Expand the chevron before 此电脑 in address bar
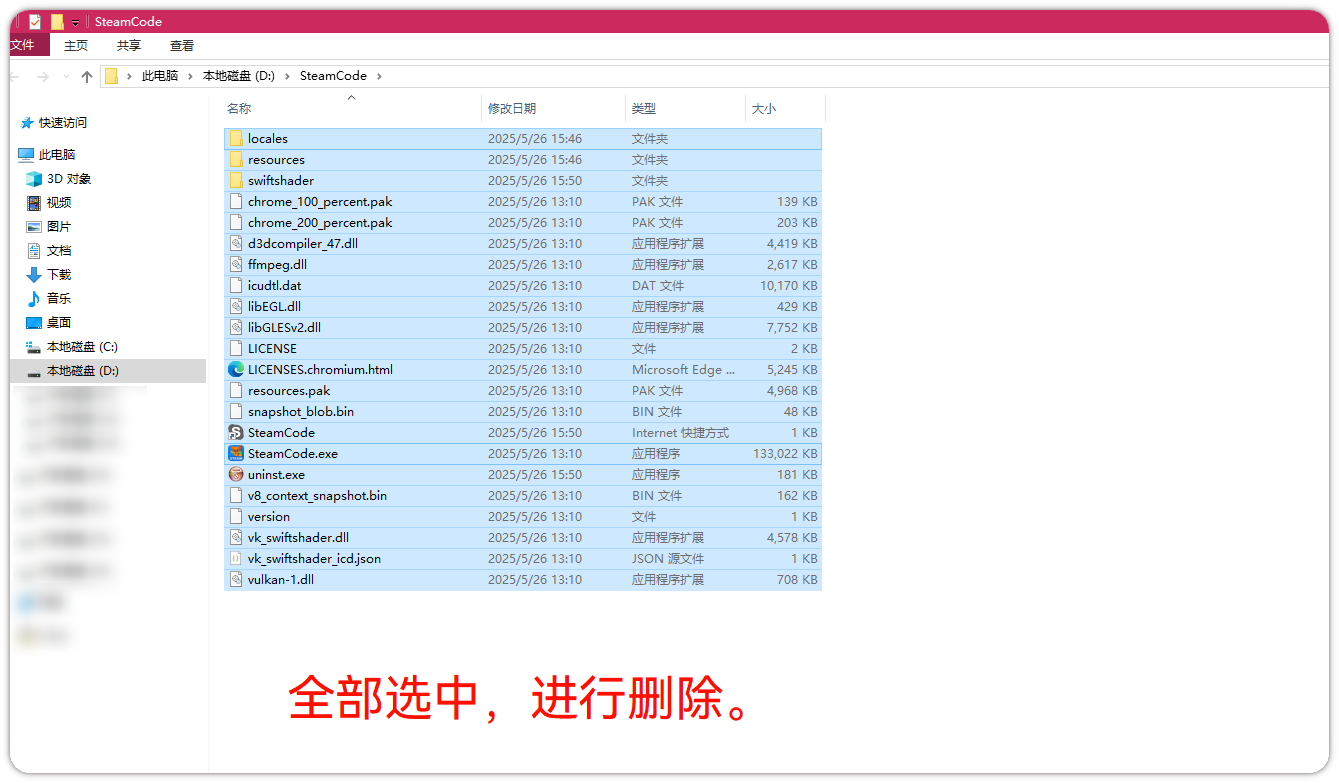Screen dimensions: 1339x783 click(130, 76)
